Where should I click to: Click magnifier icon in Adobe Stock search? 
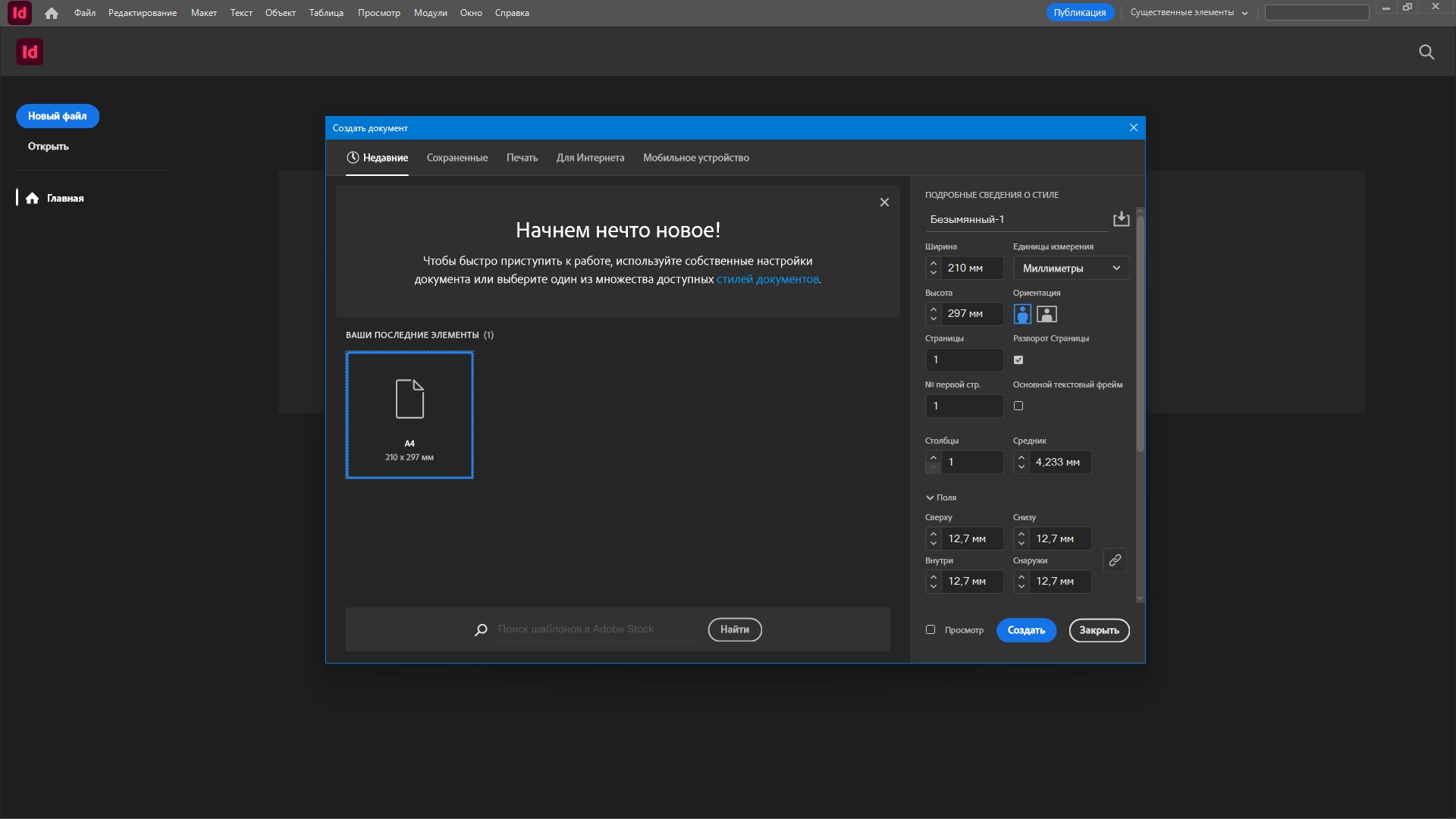(x=481, y=630)
